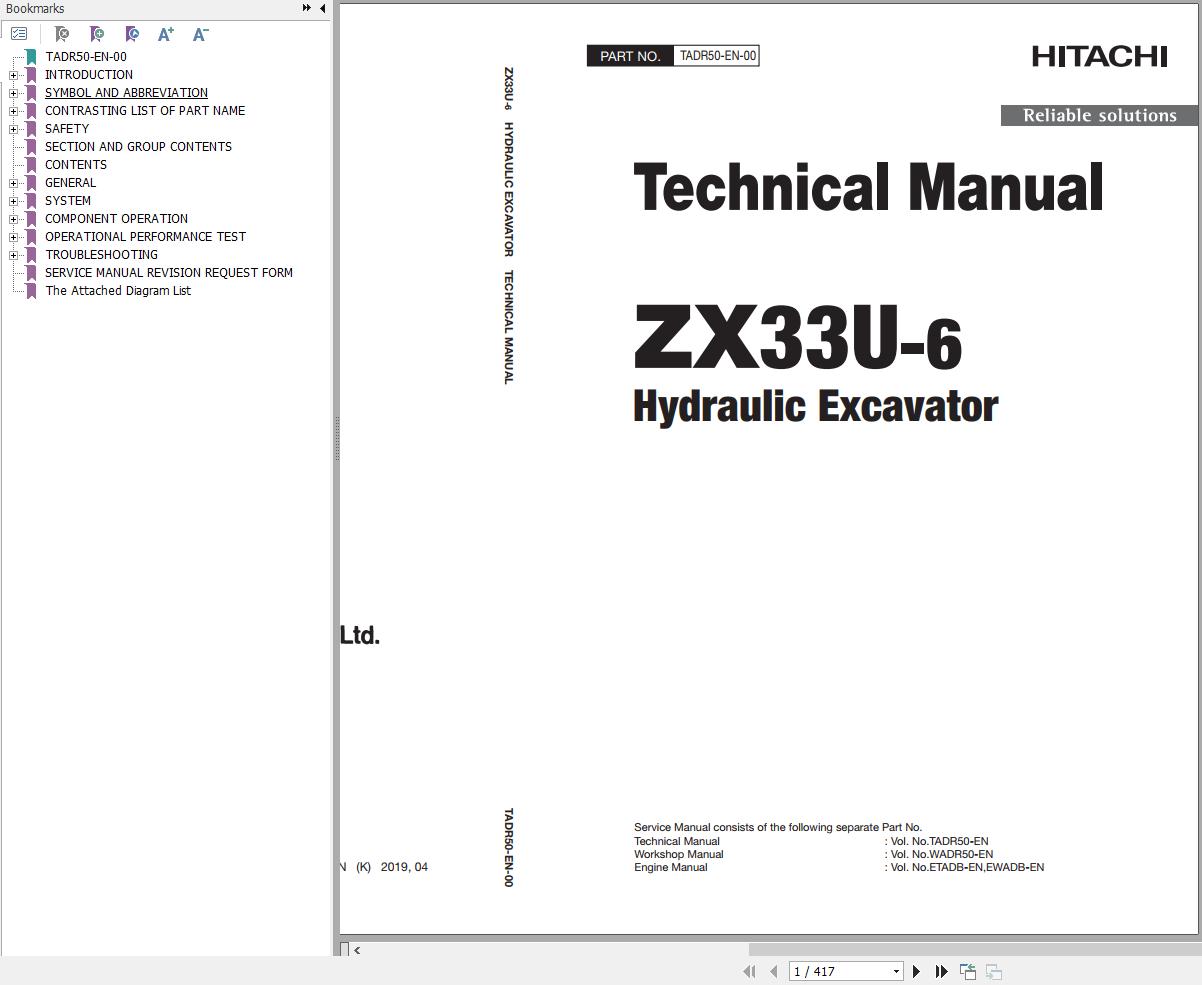The image size is (1202, 985).
Task: Click the Technical Manual title text
Action: pyautogui.click(x=868, y=187)
